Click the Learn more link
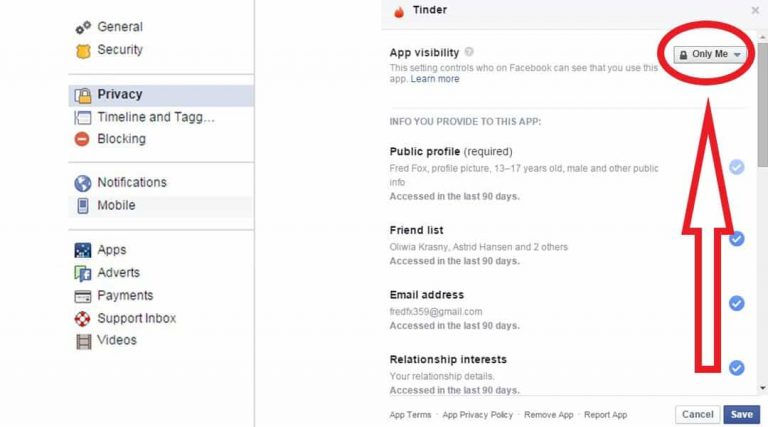The width and height of the screenshot is (768, 427). tap(435, 79)
